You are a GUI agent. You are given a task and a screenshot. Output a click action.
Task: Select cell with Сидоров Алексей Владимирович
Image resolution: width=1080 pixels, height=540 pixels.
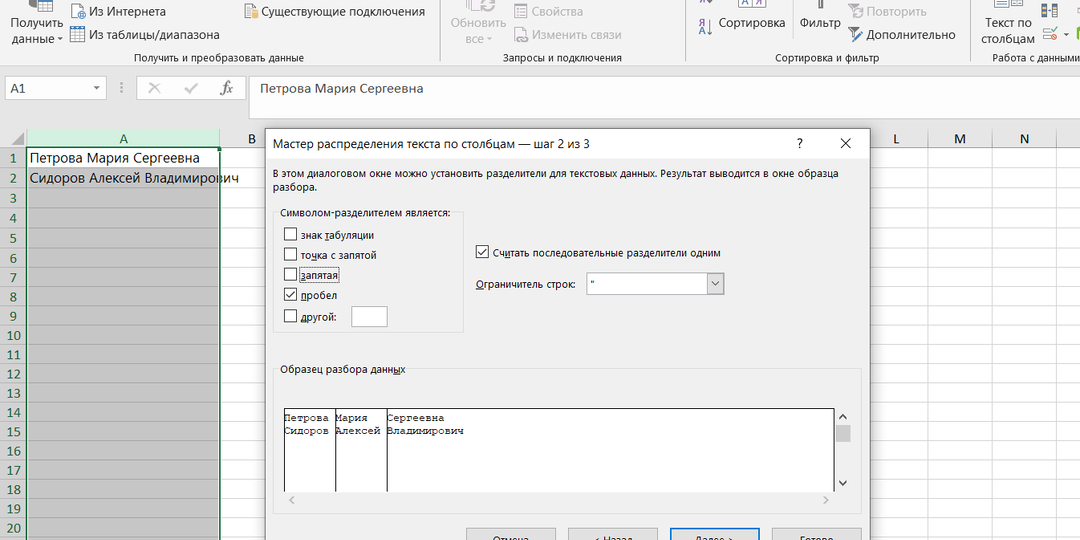(123, 178)
